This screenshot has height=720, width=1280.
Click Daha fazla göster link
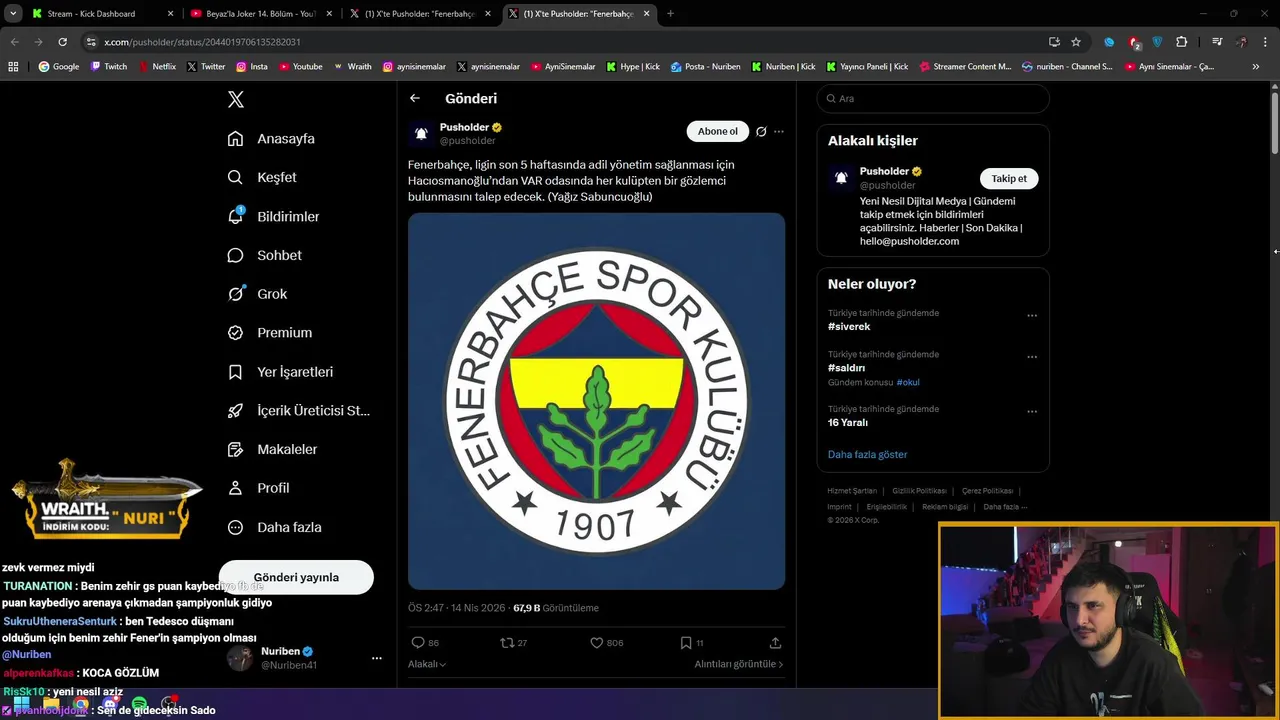[867, 454]
